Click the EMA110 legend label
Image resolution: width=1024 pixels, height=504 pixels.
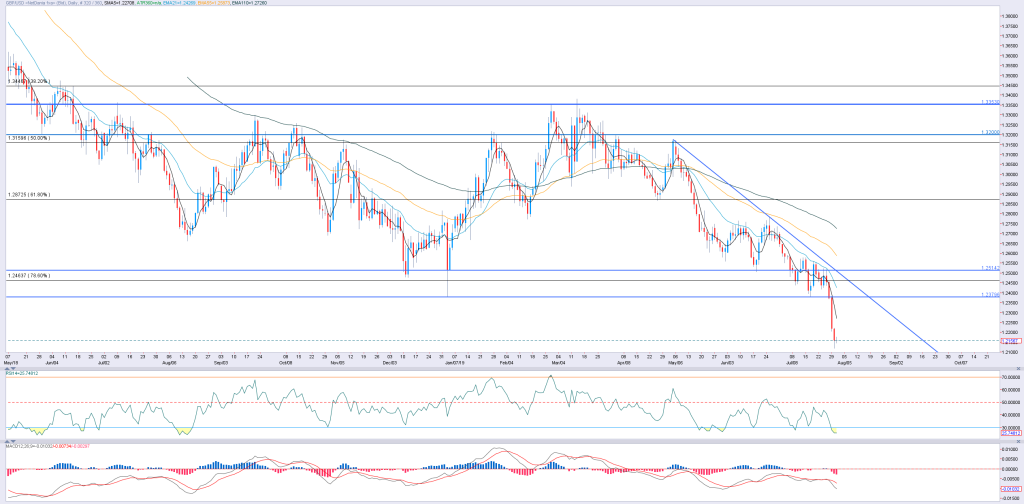[249, 3]
